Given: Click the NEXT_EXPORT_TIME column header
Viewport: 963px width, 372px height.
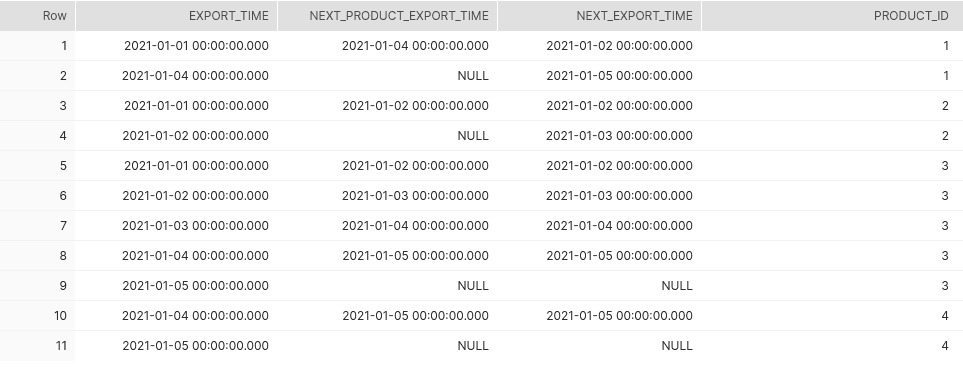Looking at the screenshot, I should pos(599,16).
